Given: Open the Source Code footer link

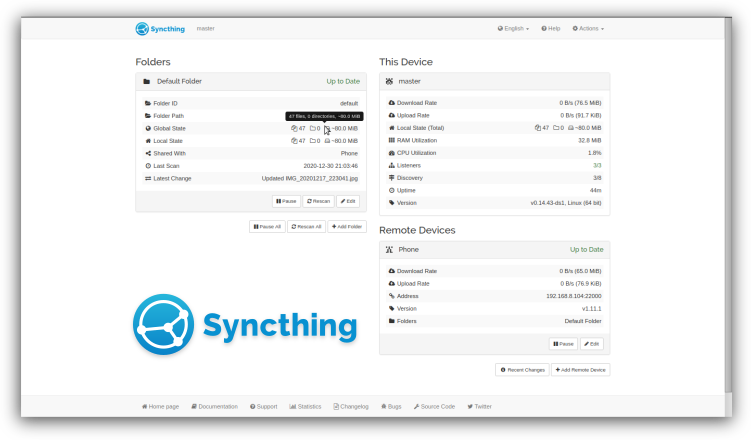Looking at the screenshot, I should (434, 406).
